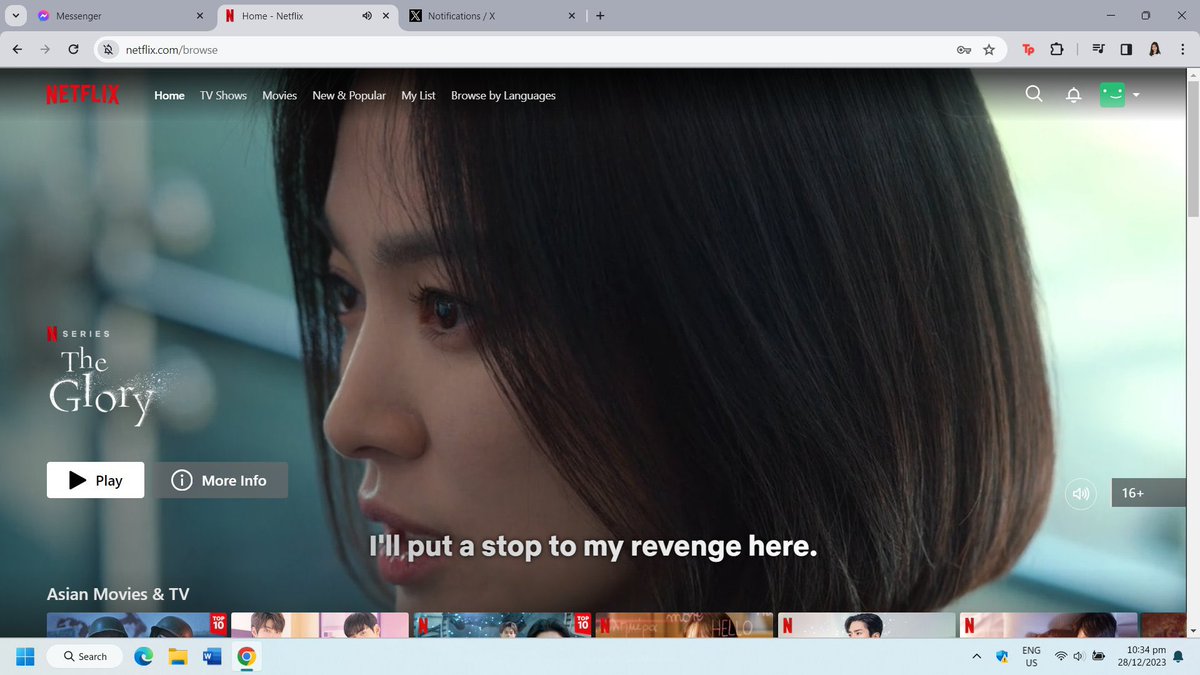Open Netflix search
Screen dimensions: 1200x675
click(1034, 94)
